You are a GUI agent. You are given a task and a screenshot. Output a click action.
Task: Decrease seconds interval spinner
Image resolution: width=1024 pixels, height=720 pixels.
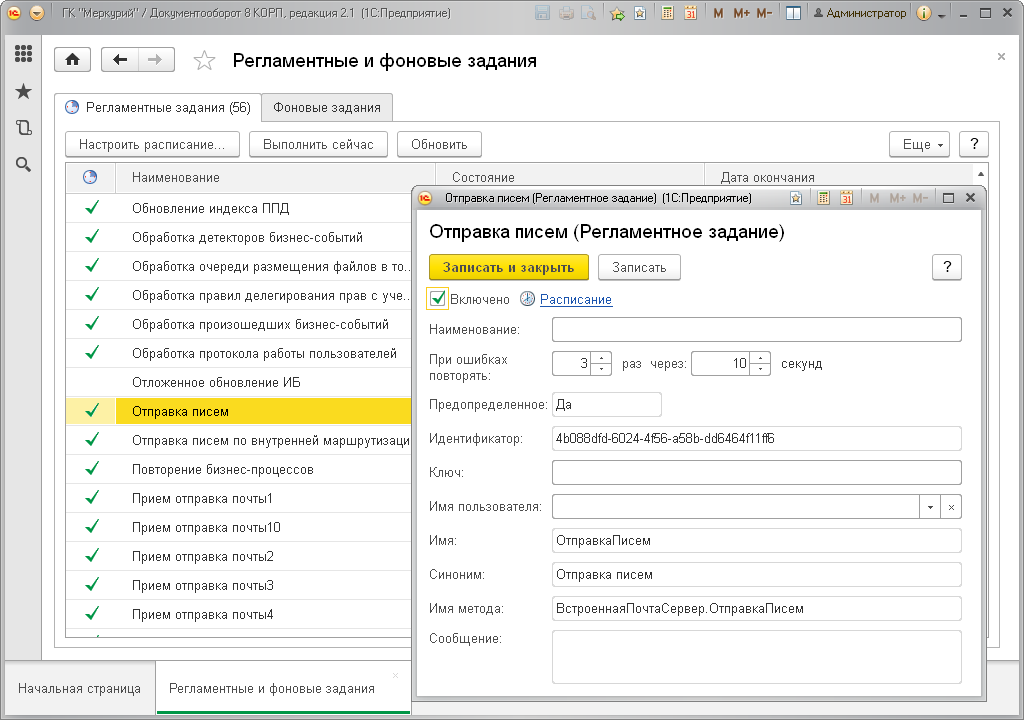coord(760,369)
